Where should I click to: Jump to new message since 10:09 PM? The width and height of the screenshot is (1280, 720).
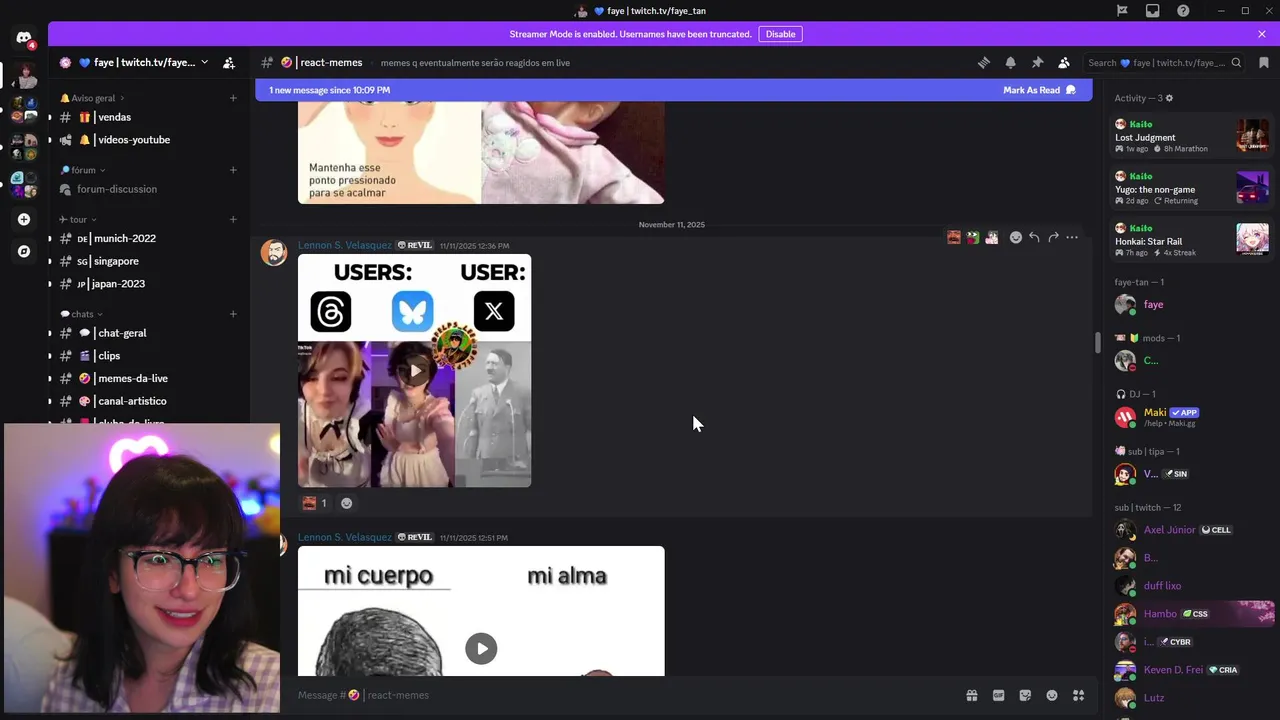coord(329,90)
